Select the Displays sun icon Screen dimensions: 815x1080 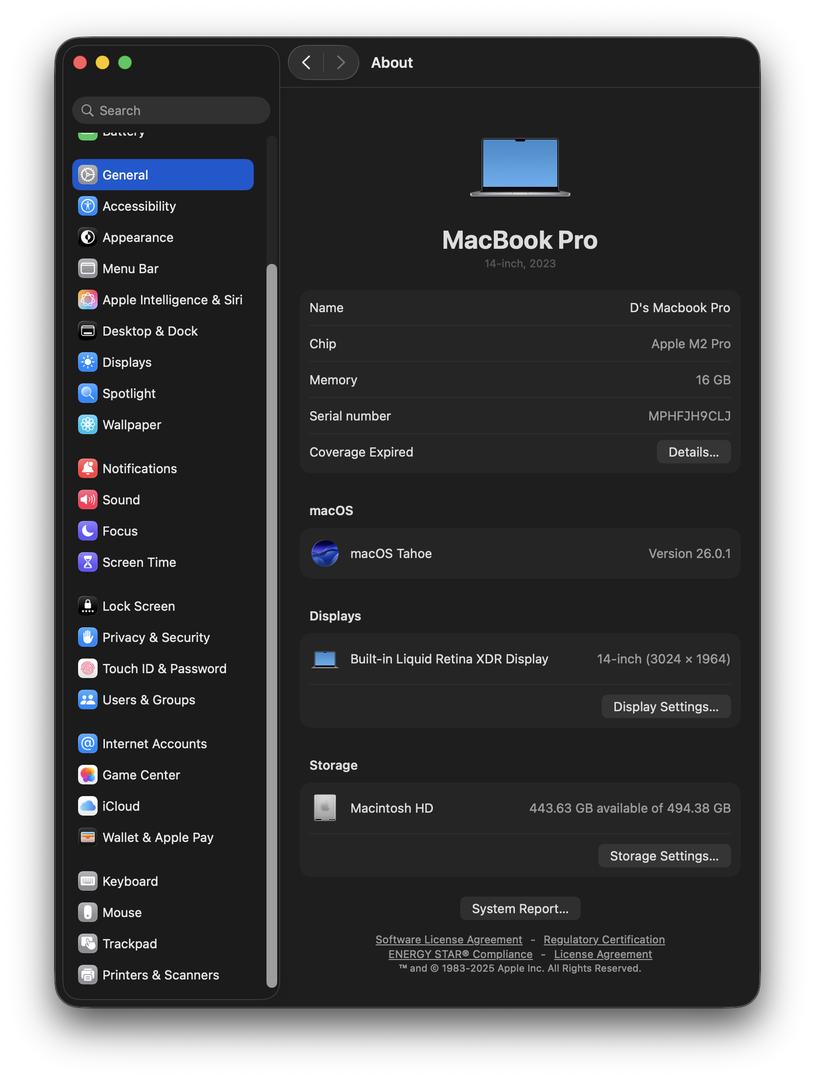pyautogui.click(x=88, y=362)
